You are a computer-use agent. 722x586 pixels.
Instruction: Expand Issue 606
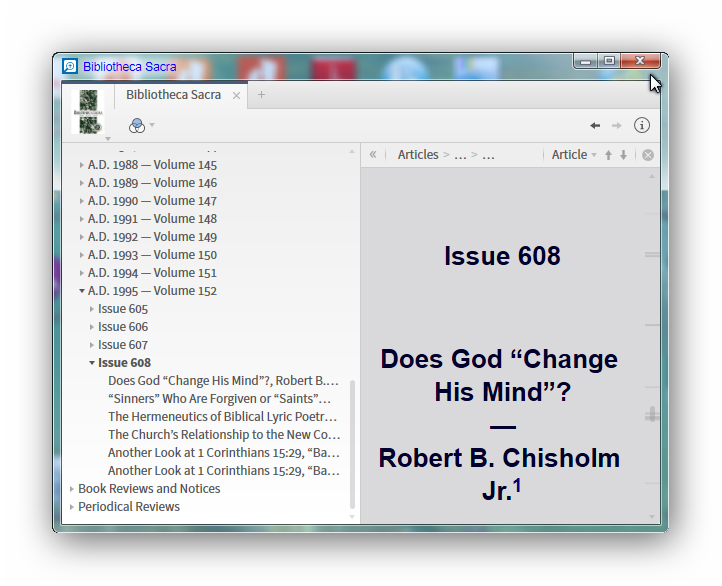pyautogui.click(x=92, y=327)
